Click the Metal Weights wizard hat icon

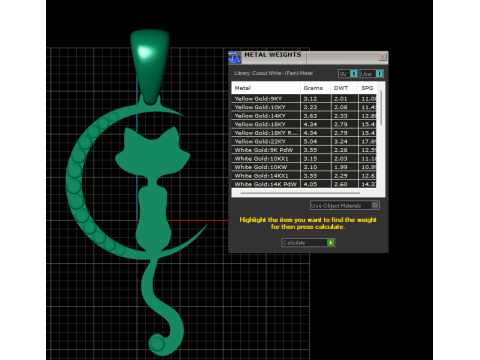coord(235,57)
